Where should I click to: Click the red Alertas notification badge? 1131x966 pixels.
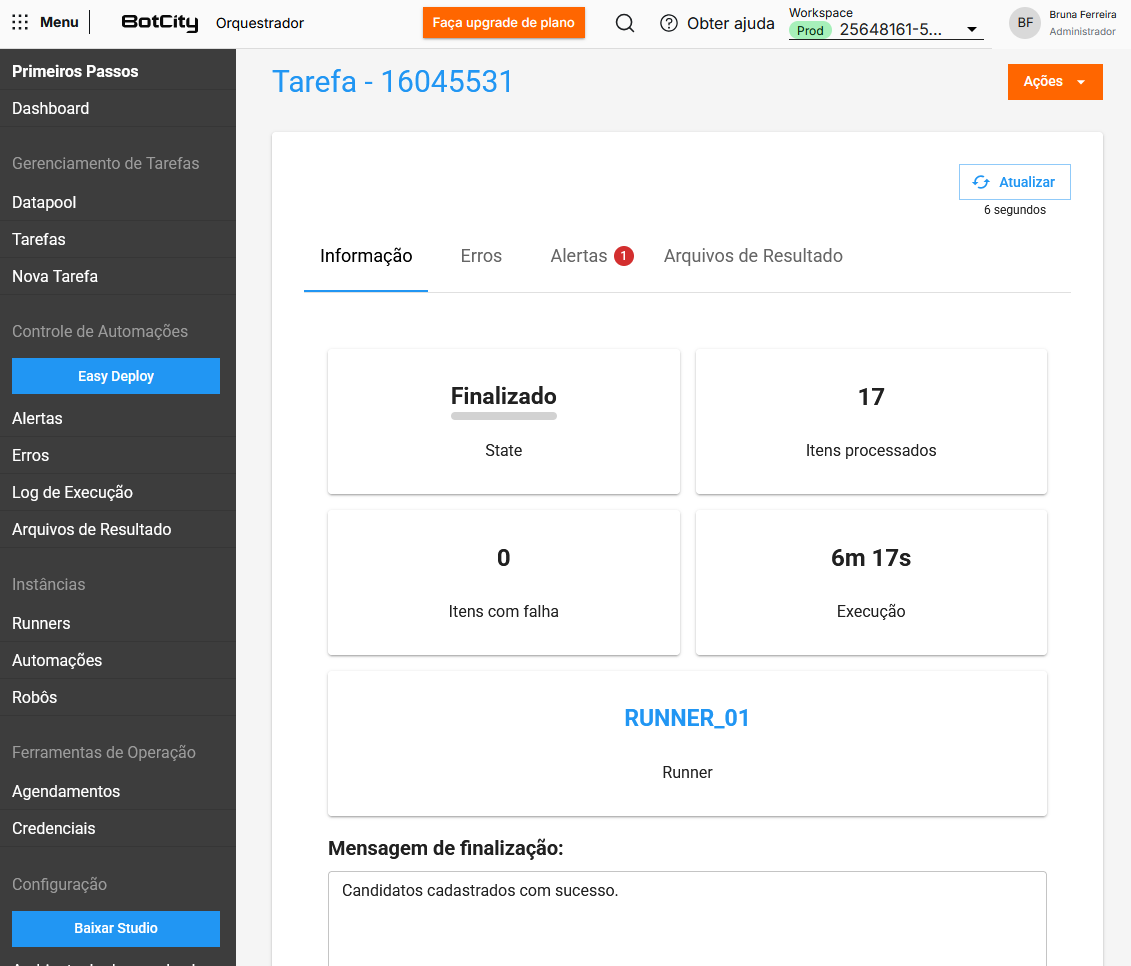click(x=624, y=256)
